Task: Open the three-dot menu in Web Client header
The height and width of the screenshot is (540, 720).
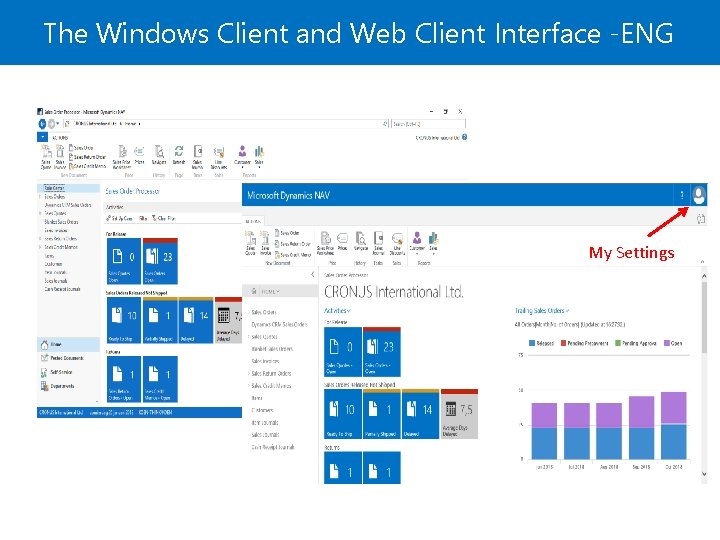Action: point(682,195)
